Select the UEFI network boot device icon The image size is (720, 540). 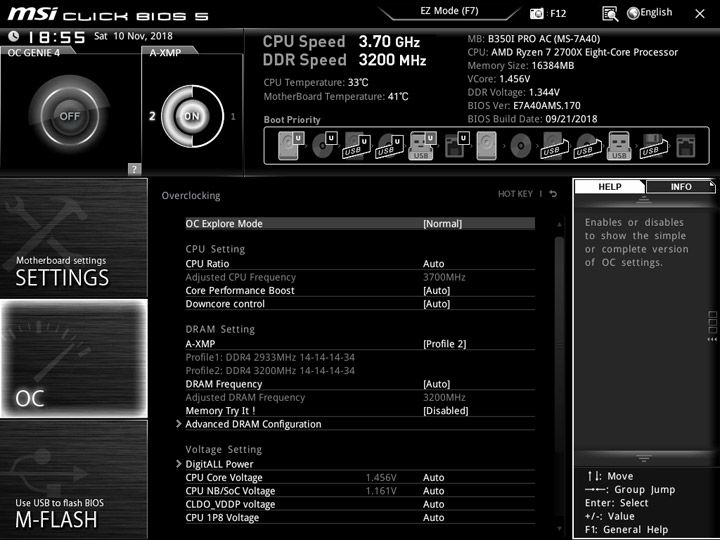coord(456,146)
